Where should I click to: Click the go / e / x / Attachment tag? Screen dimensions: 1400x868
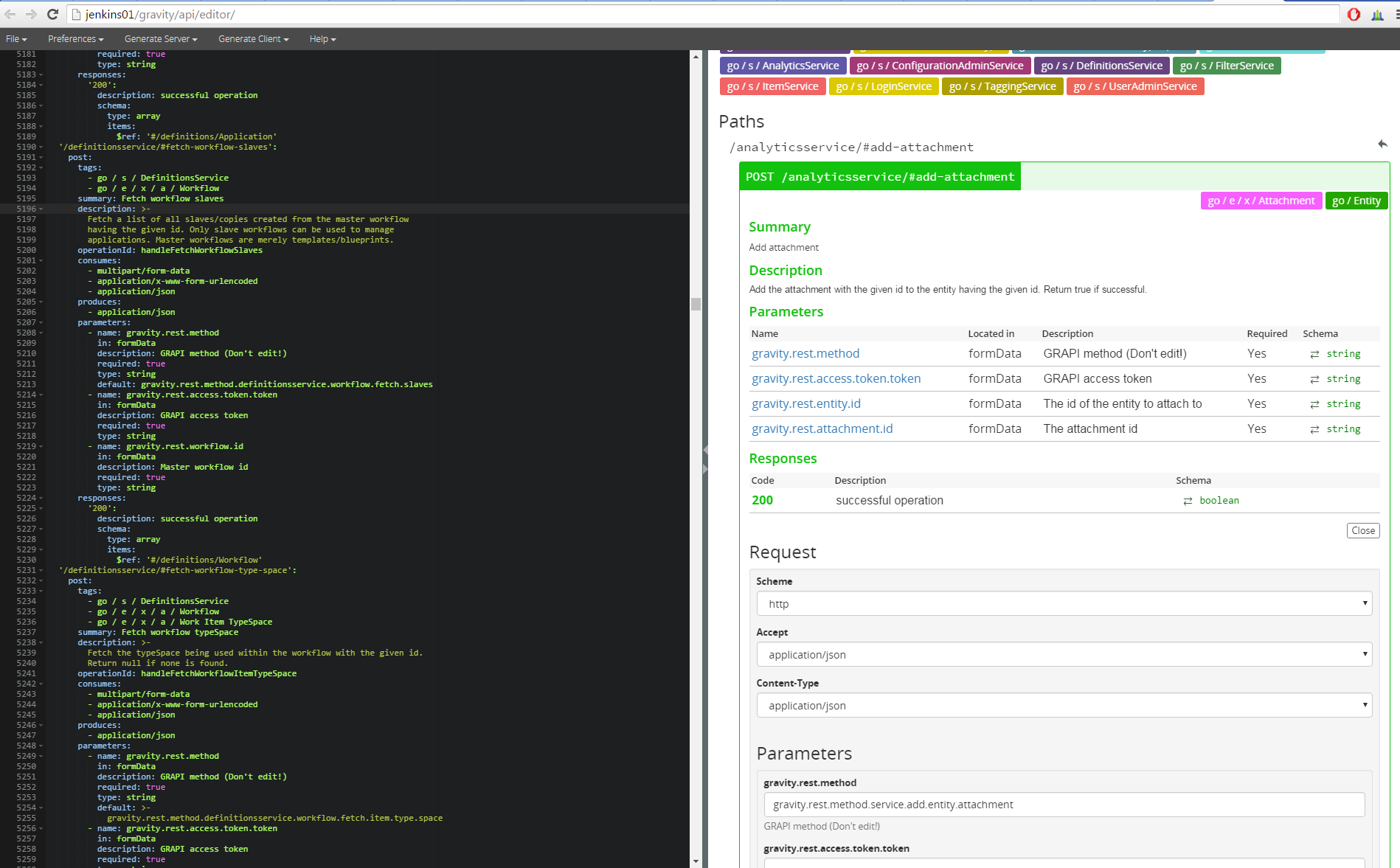point(1261,201)
